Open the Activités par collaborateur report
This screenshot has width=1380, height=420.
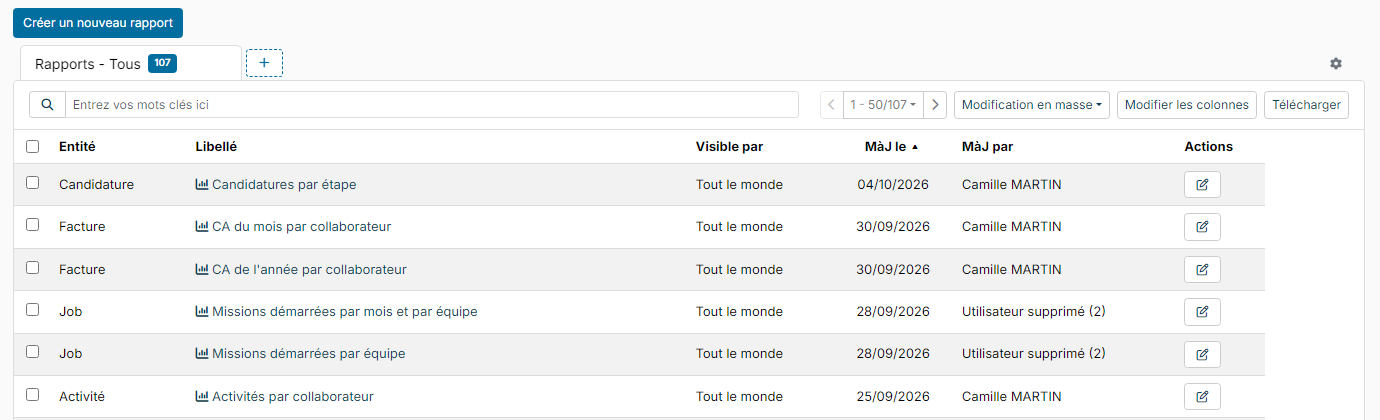[293, 397]
